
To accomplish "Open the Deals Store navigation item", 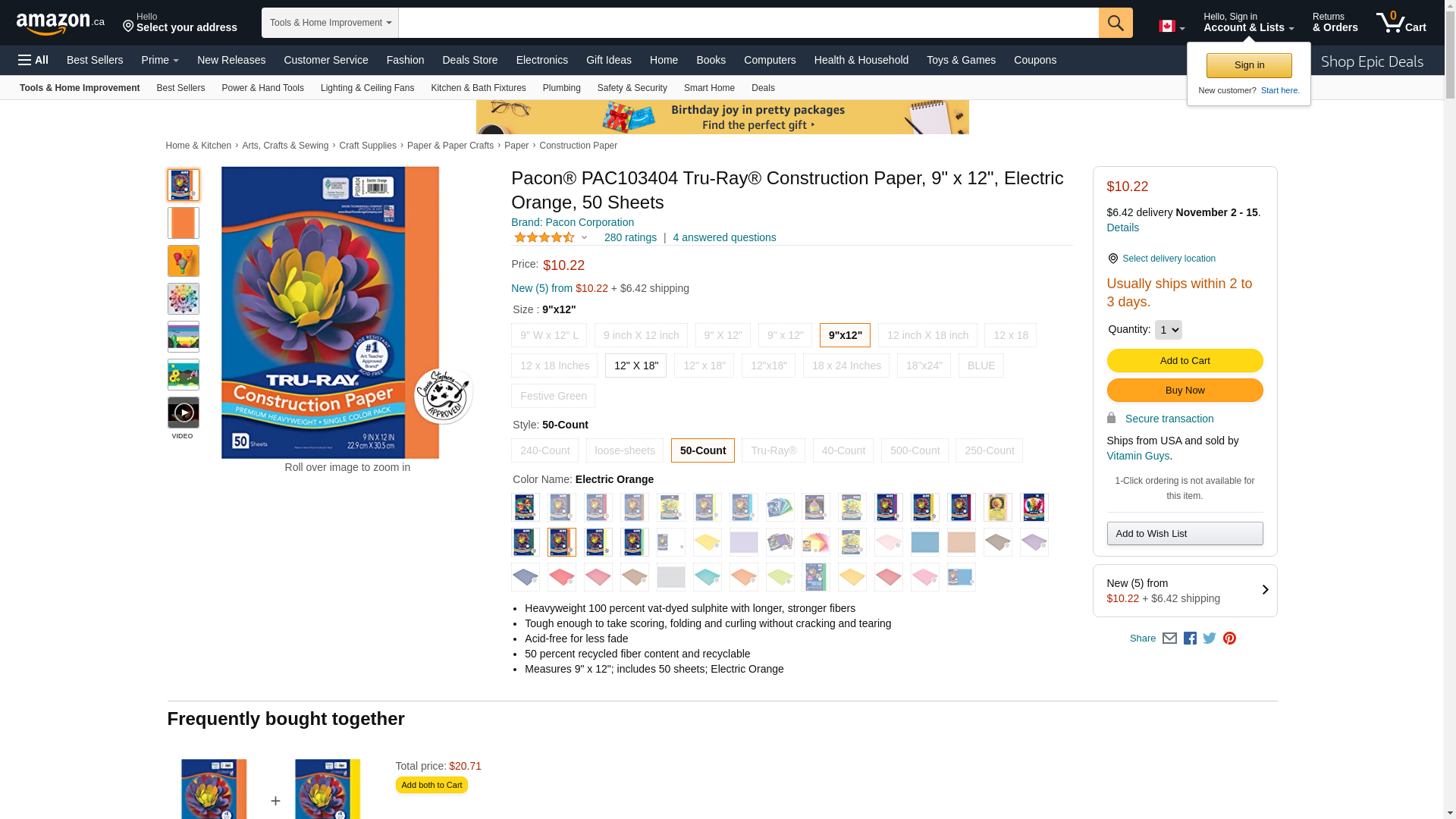I will pos(470,60).
